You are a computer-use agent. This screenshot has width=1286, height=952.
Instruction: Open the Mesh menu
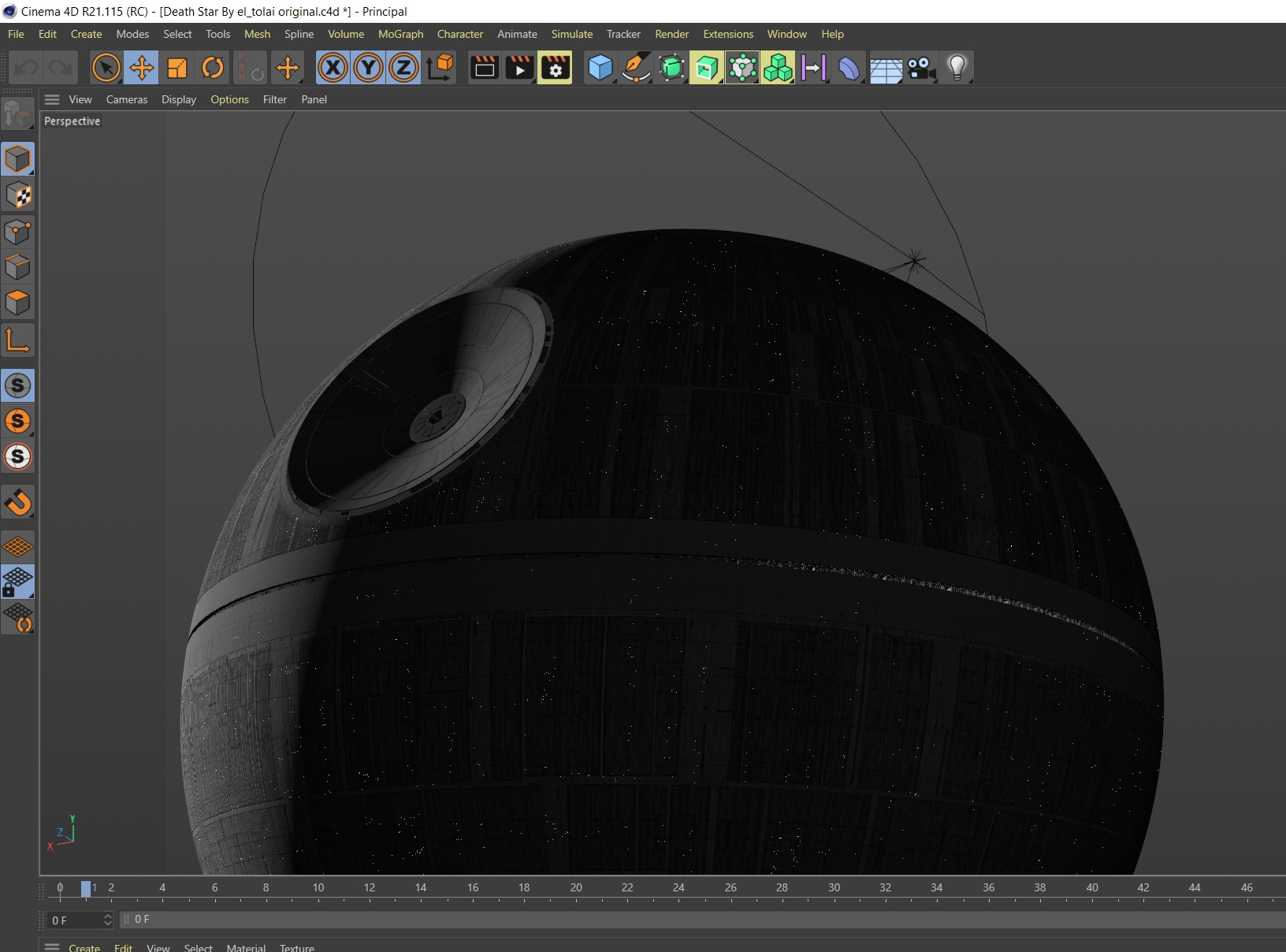click(x=257, y=34)
